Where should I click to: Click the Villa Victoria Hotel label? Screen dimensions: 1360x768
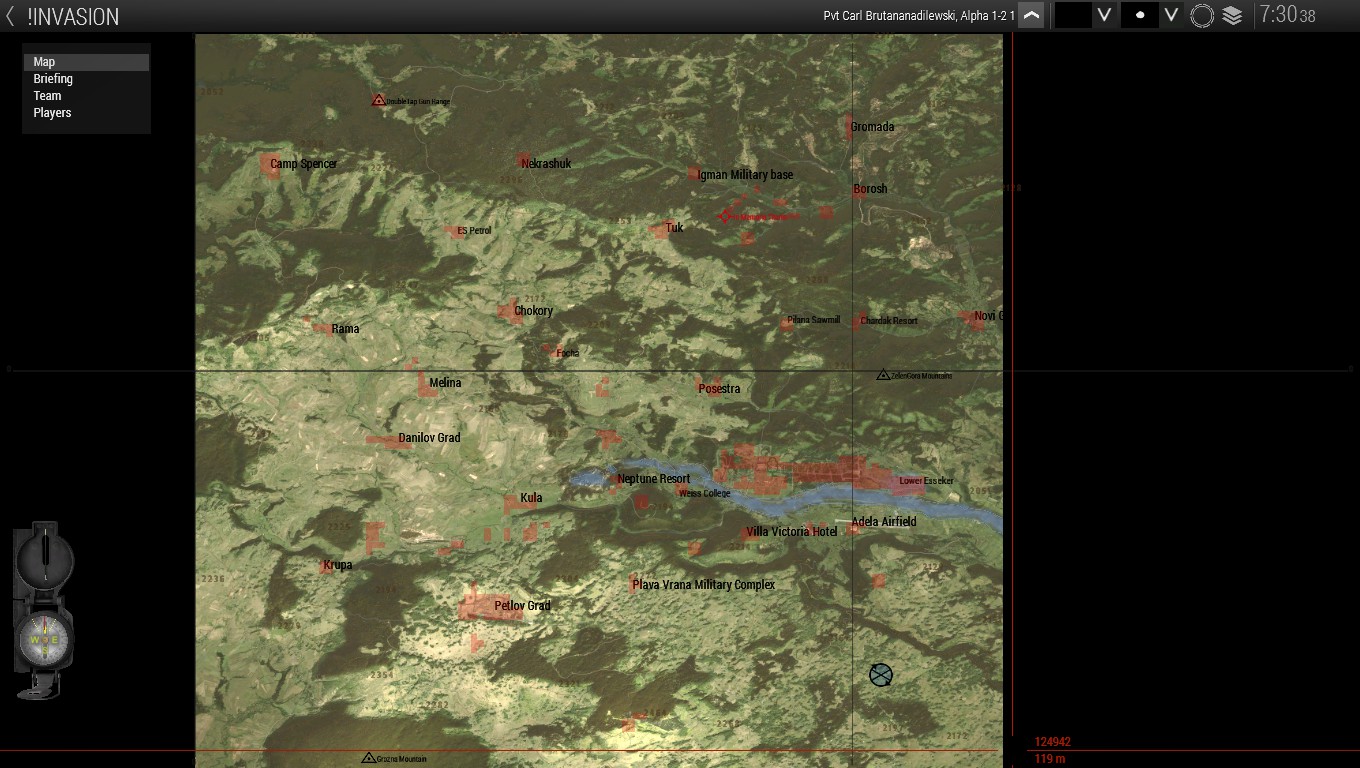(792, 532)
